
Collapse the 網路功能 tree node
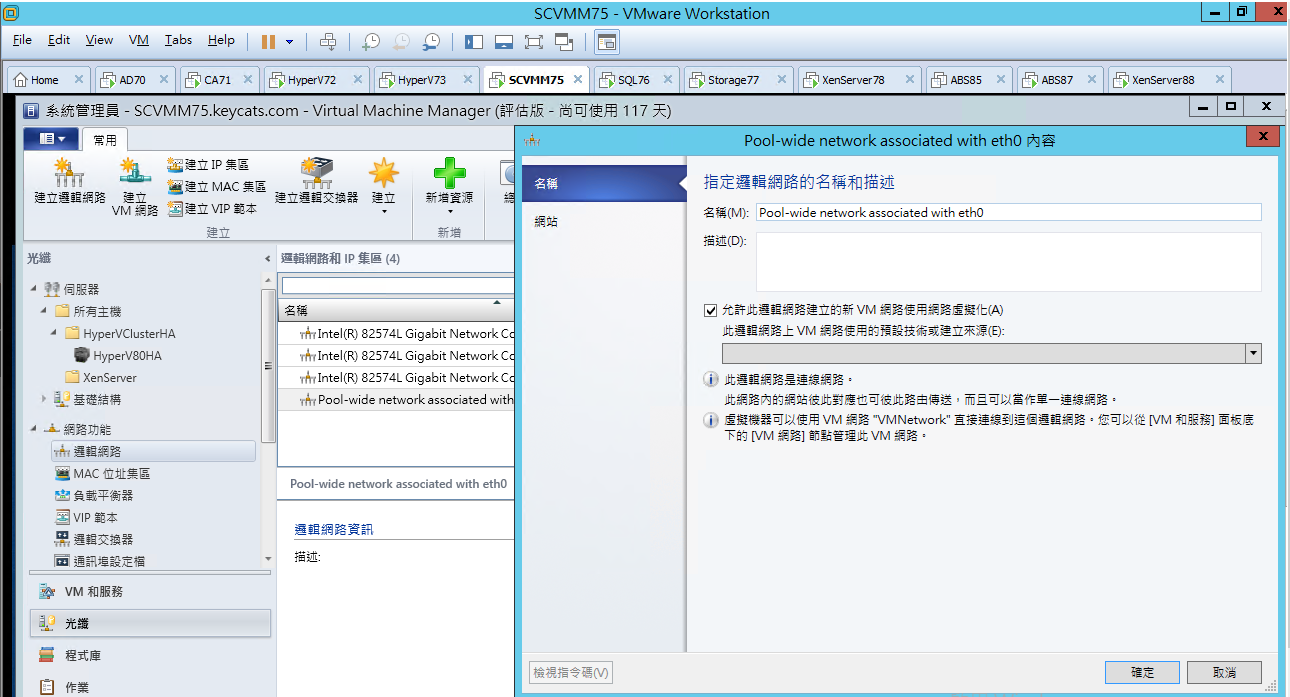(35, 429)
